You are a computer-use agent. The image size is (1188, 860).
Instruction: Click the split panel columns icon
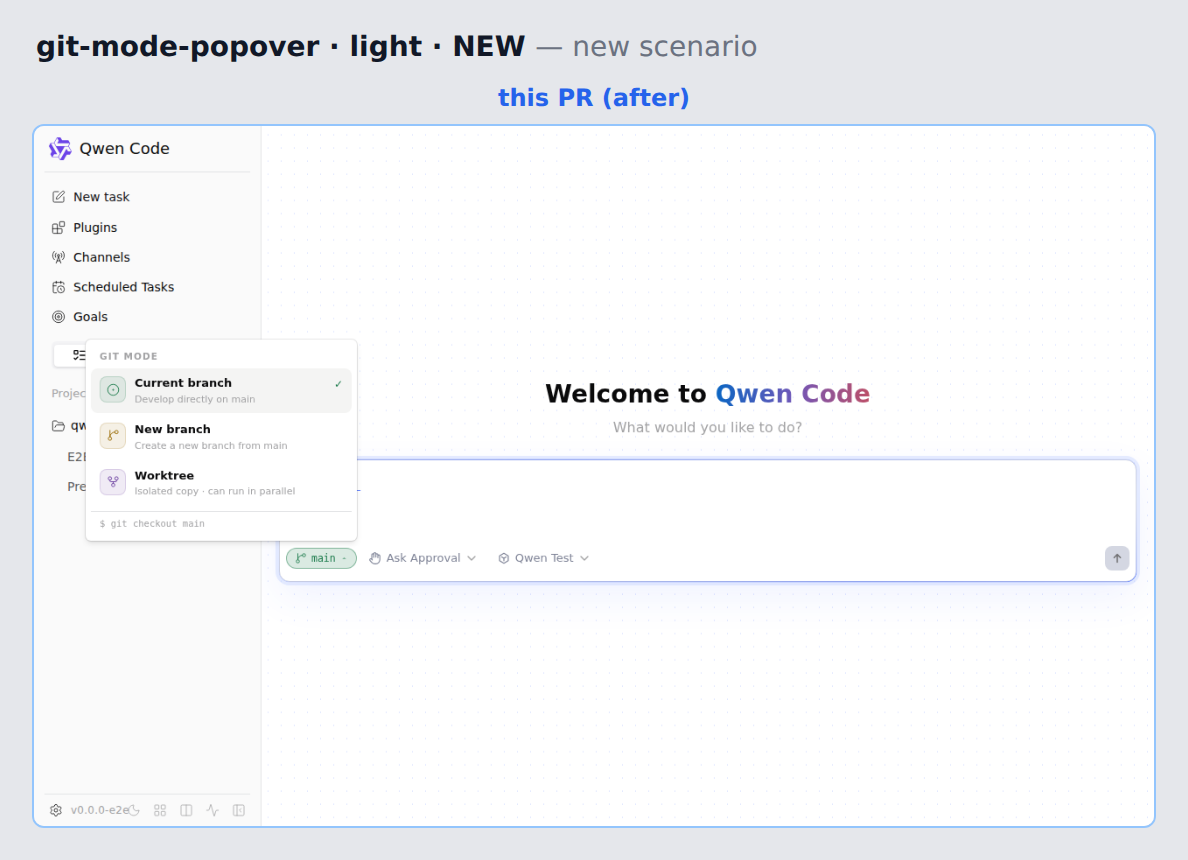click(x=186, y=810)
